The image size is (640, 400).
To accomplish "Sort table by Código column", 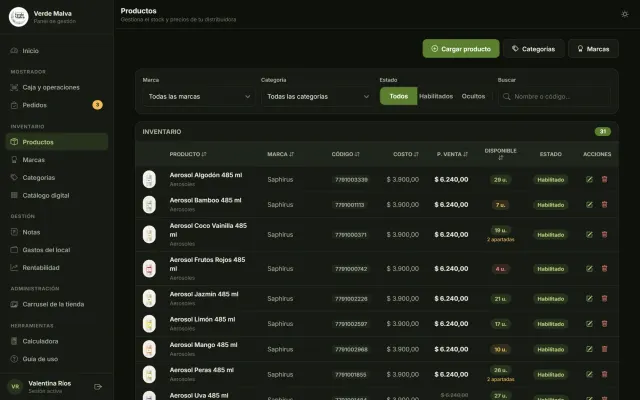I will coord(345,154).
